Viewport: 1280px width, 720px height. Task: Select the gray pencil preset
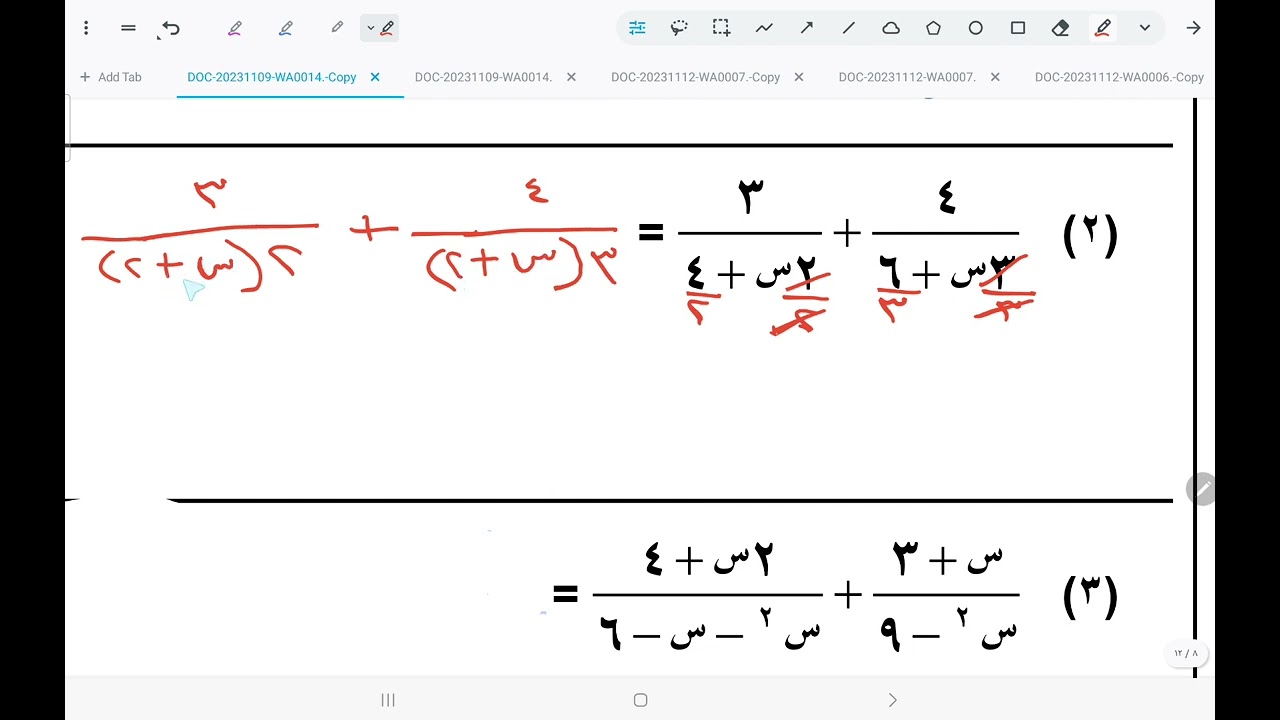tap(337, 28)
